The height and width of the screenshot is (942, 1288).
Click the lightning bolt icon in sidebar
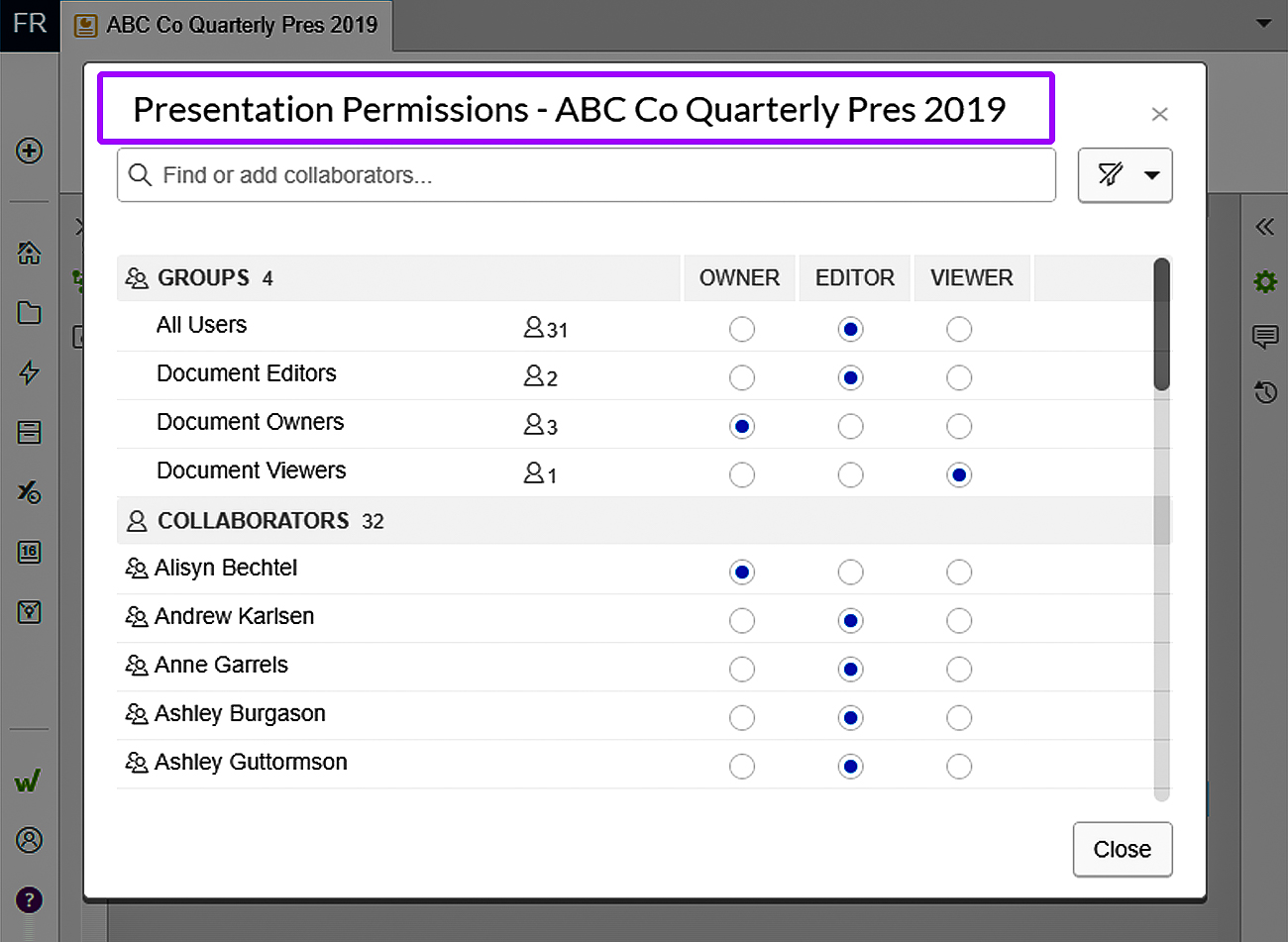30,372
